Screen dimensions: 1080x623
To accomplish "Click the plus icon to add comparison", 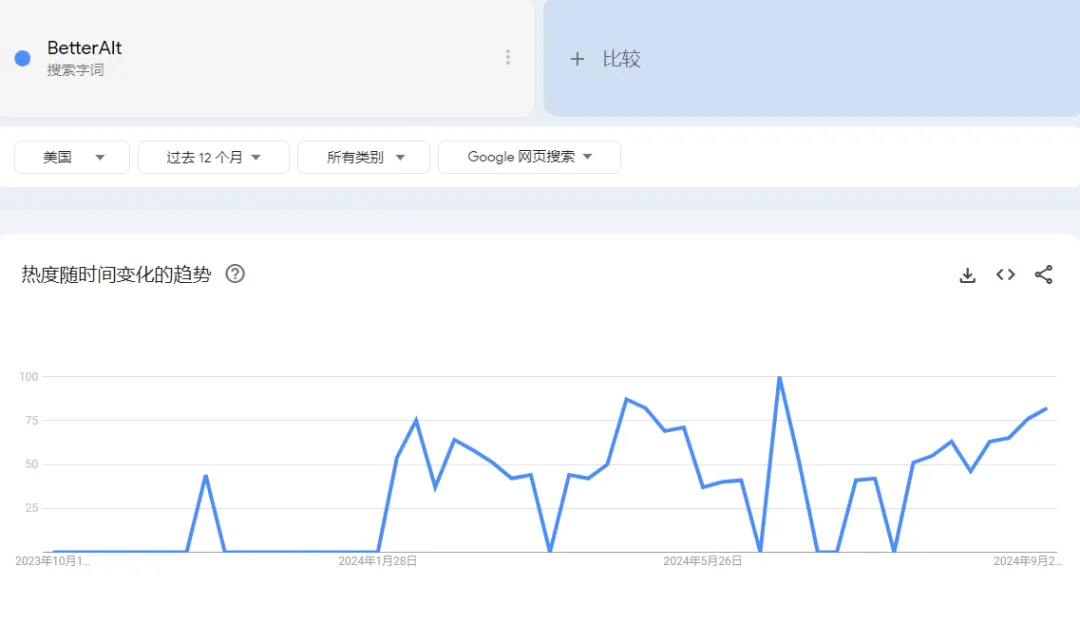I will coord(577,59).
